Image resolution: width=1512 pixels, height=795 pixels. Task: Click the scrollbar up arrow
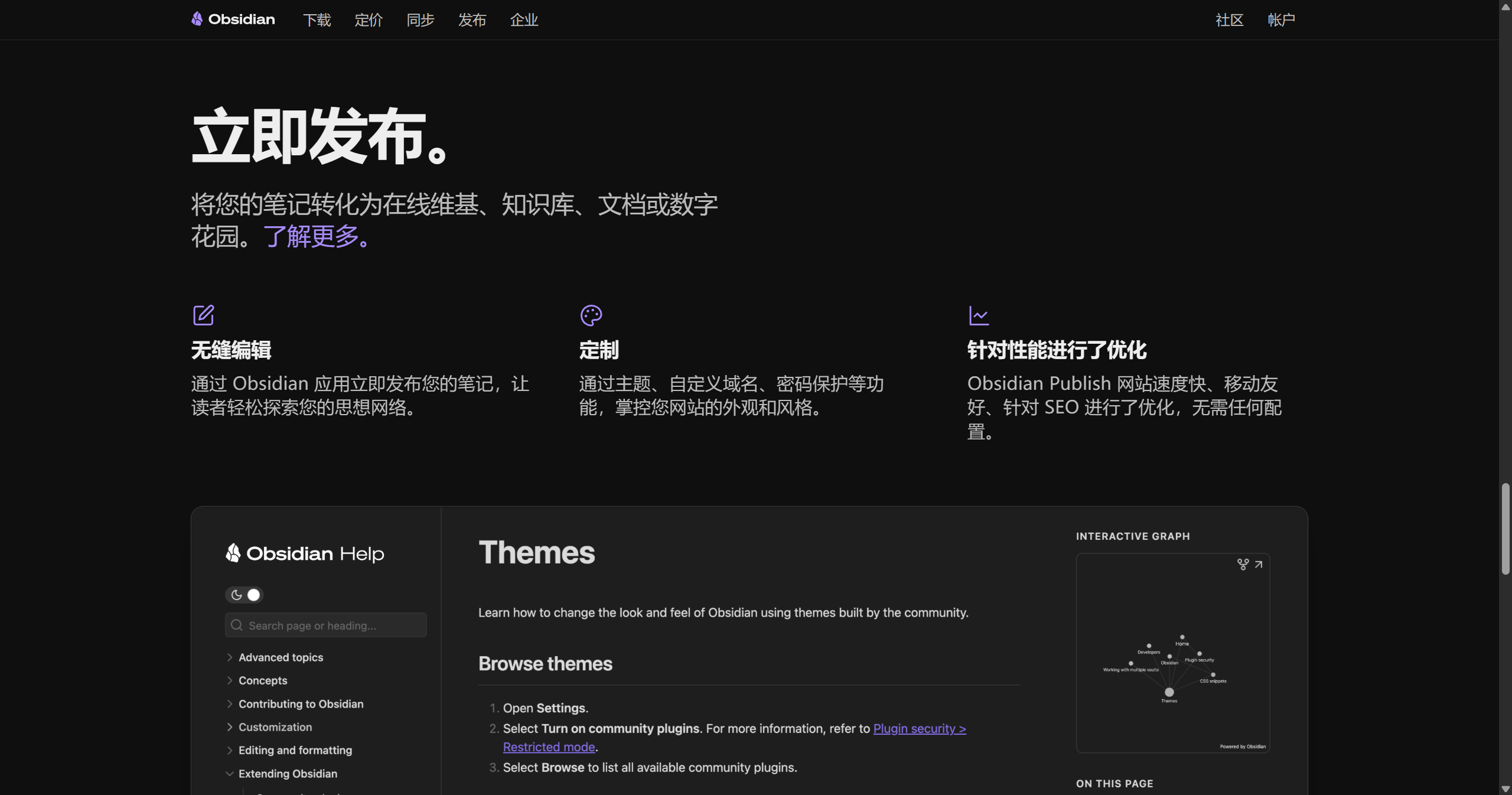pyautogui.click(x=1506, y=6)
